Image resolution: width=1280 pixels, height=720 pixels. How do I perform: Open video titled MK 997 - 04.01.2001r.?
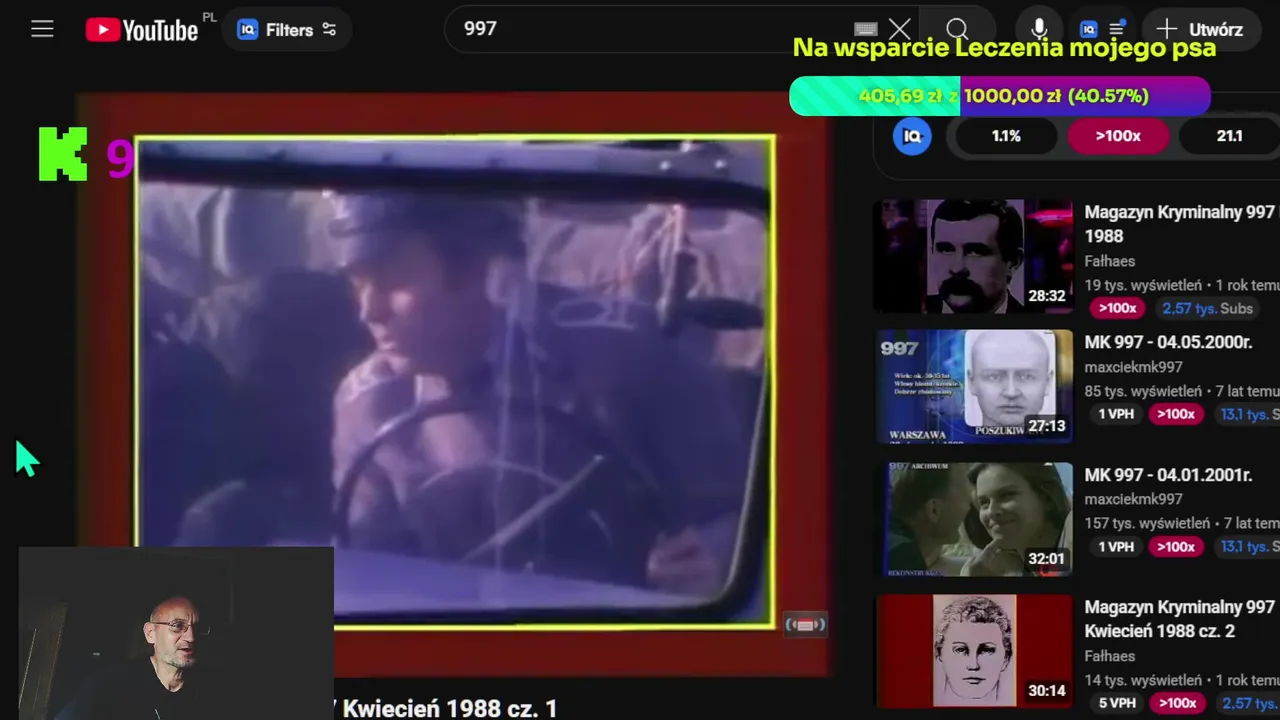point(1168,475)
